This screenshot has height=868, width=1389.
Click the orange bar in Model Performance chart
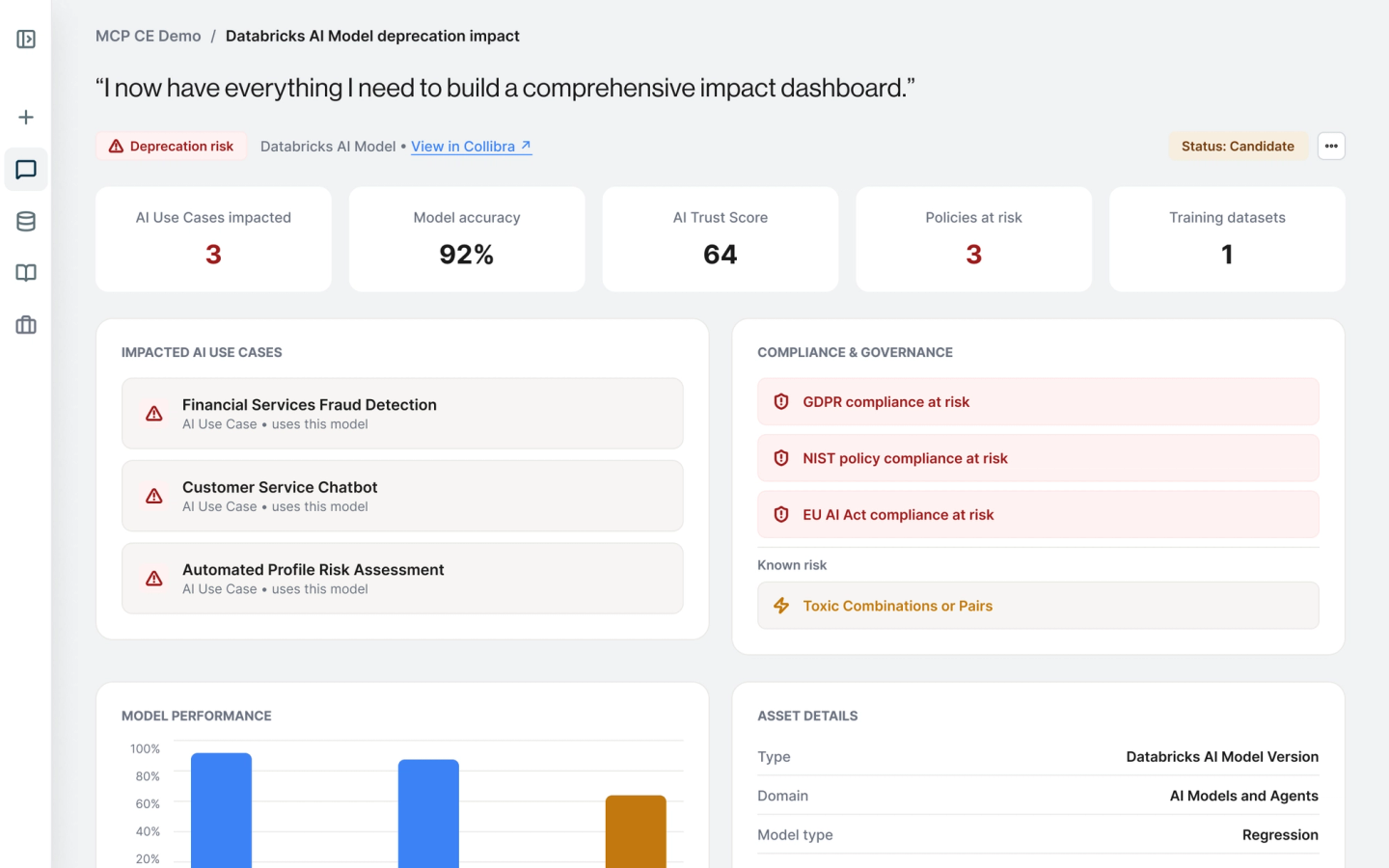point(636,831)
